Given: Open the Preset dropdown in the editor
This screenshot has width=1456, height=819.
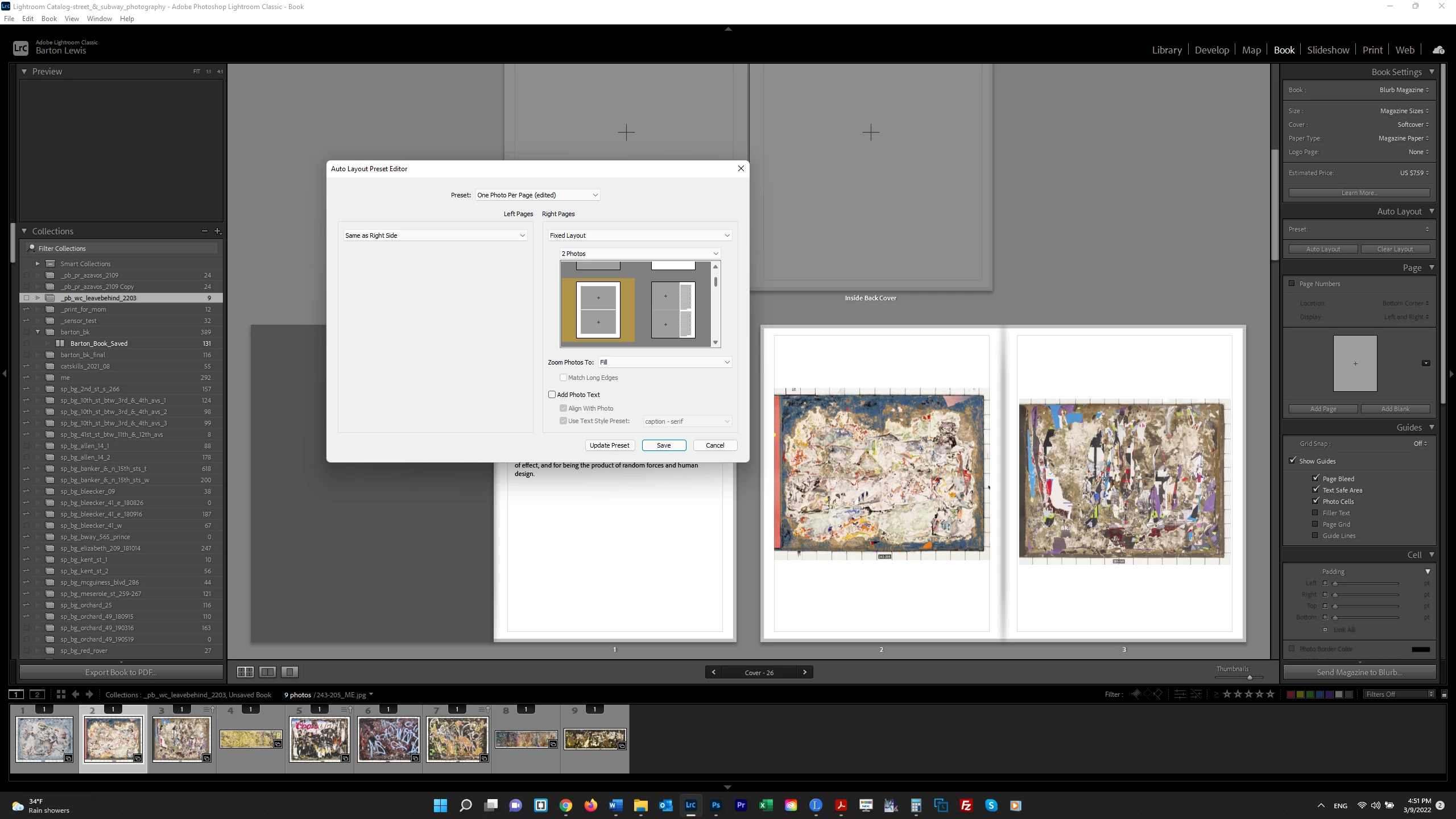Looking at the screenshot, I should click(x=537, y=195).
